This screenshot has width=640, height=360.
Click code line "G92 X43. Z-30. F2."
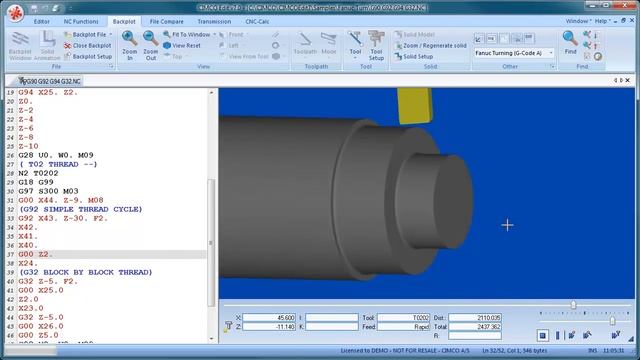coord(63,218)
